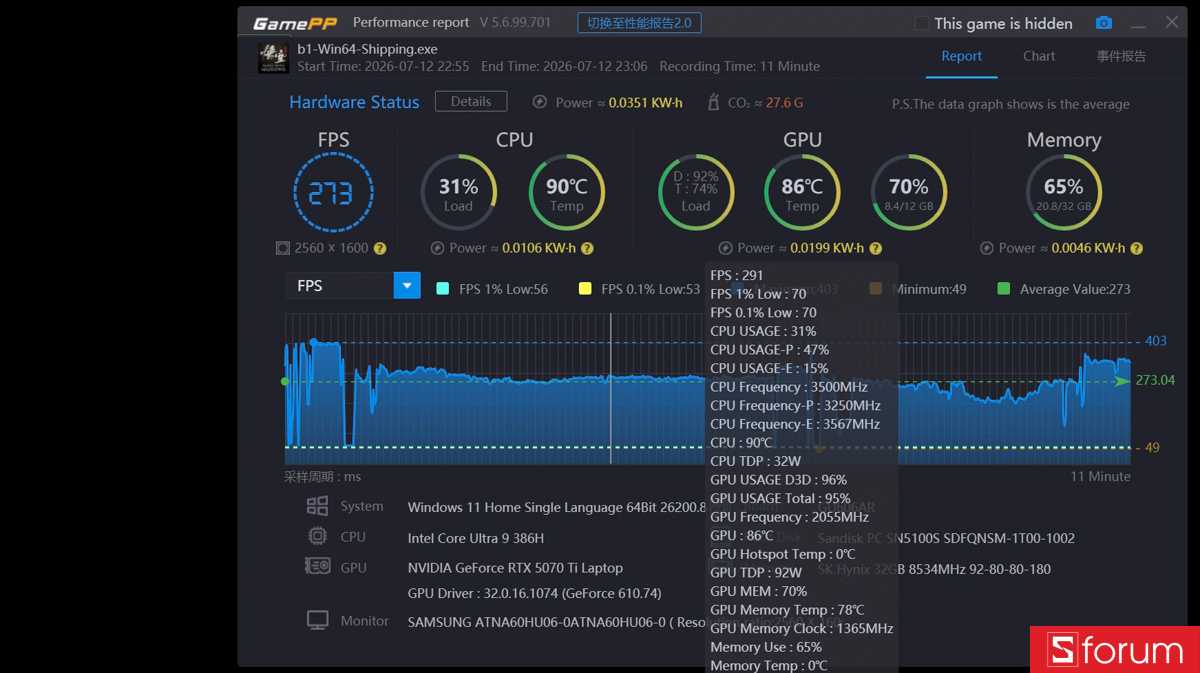1200x673 pixels.
Task: Click the 403 maximum marker on chart
Action: [x=1156, y=341]
